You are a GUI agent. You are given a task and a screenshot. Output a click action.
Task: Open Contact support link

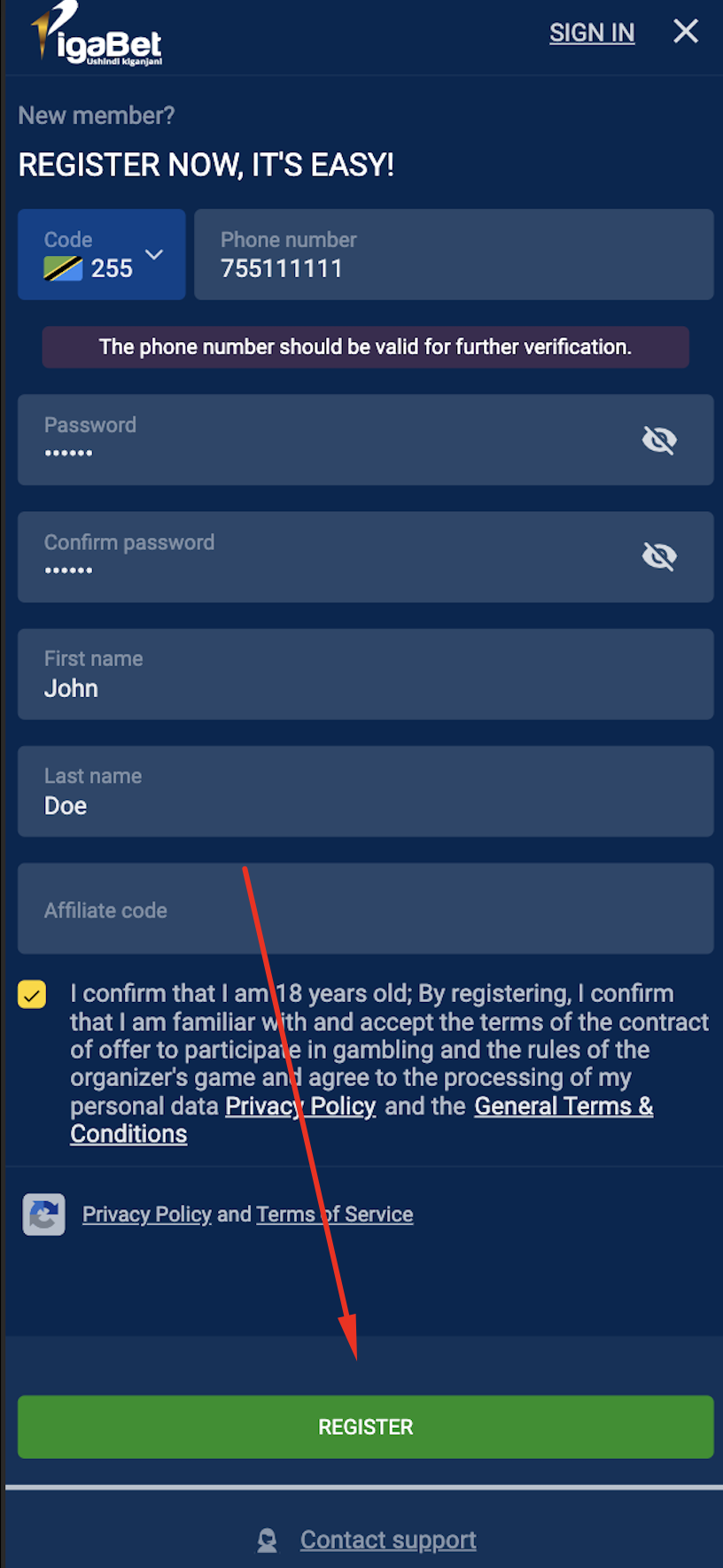pos(388,1540)
